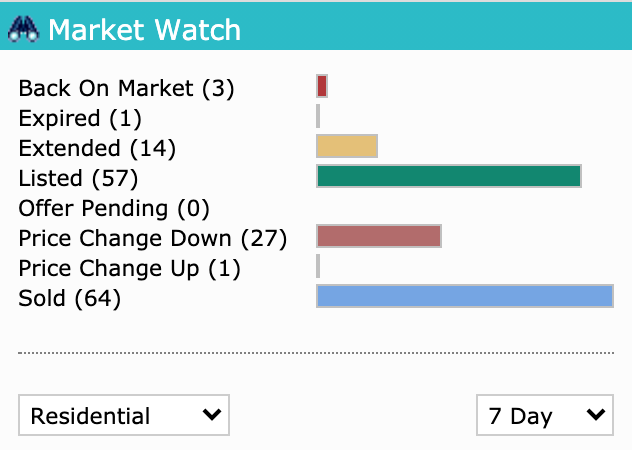Open the Residential property type dropdown
Image resolution: width=632 pixels, height=450 pixels.
[x=124, y=415]
